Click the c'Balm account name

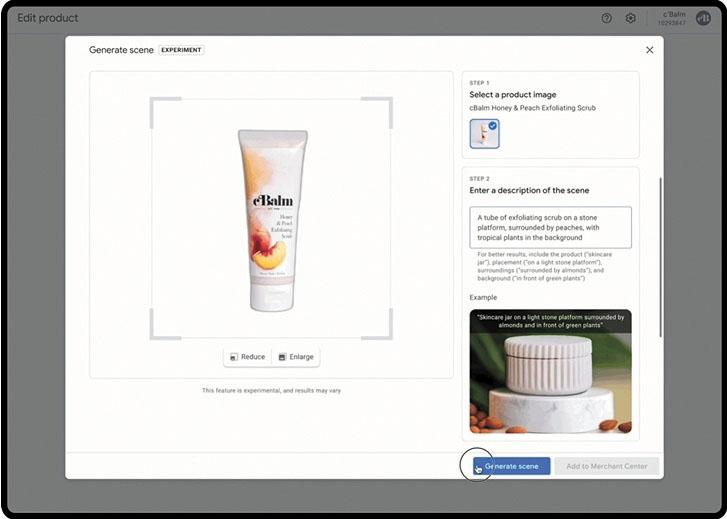(x=674, y=14)
